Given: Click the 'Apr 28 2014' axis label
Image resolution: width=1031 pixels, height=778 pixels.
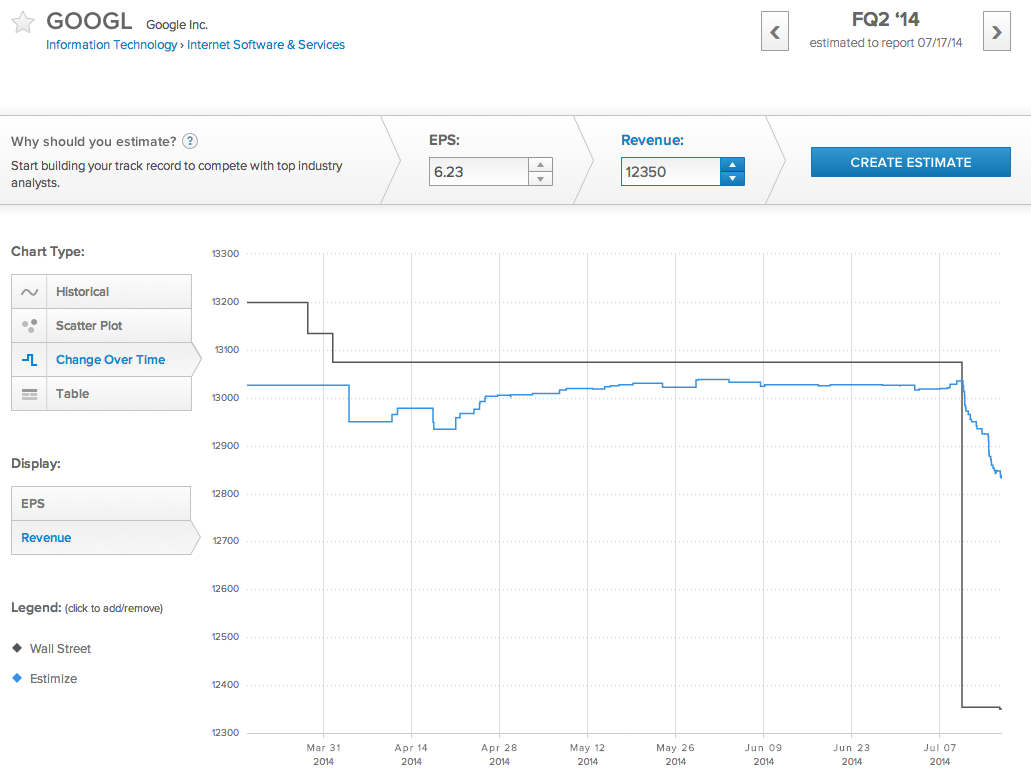Looking at the screenshot, I should (499, 754).
